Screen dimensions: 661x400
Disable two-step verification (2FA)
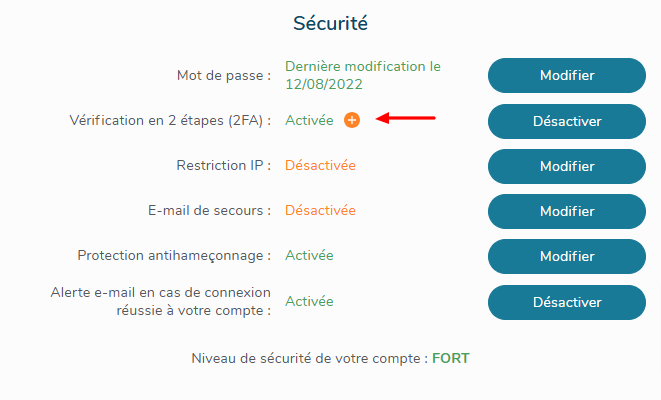566,121
